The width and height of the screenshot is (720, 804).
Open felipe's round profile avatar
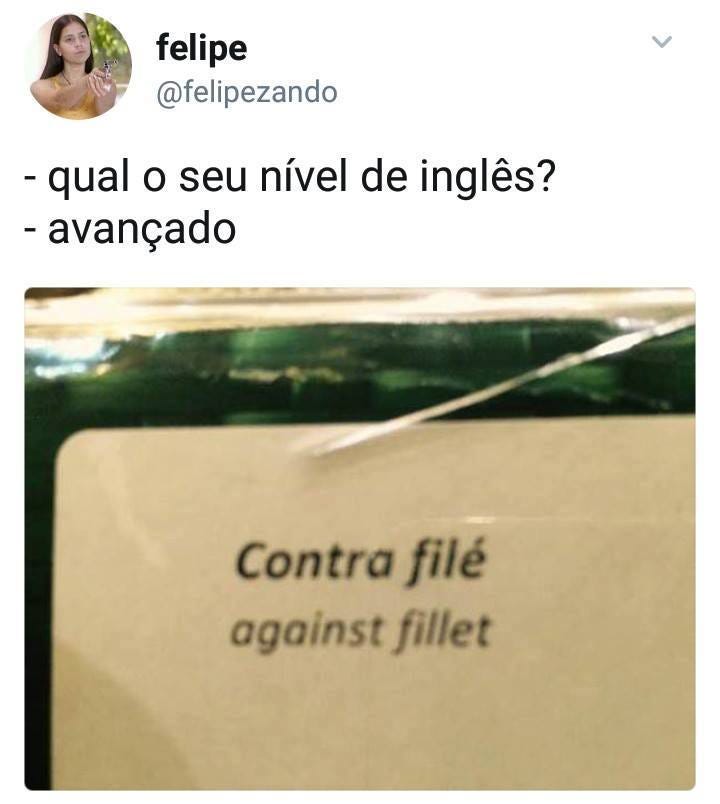pyautogui.click(x=80, y=67)
